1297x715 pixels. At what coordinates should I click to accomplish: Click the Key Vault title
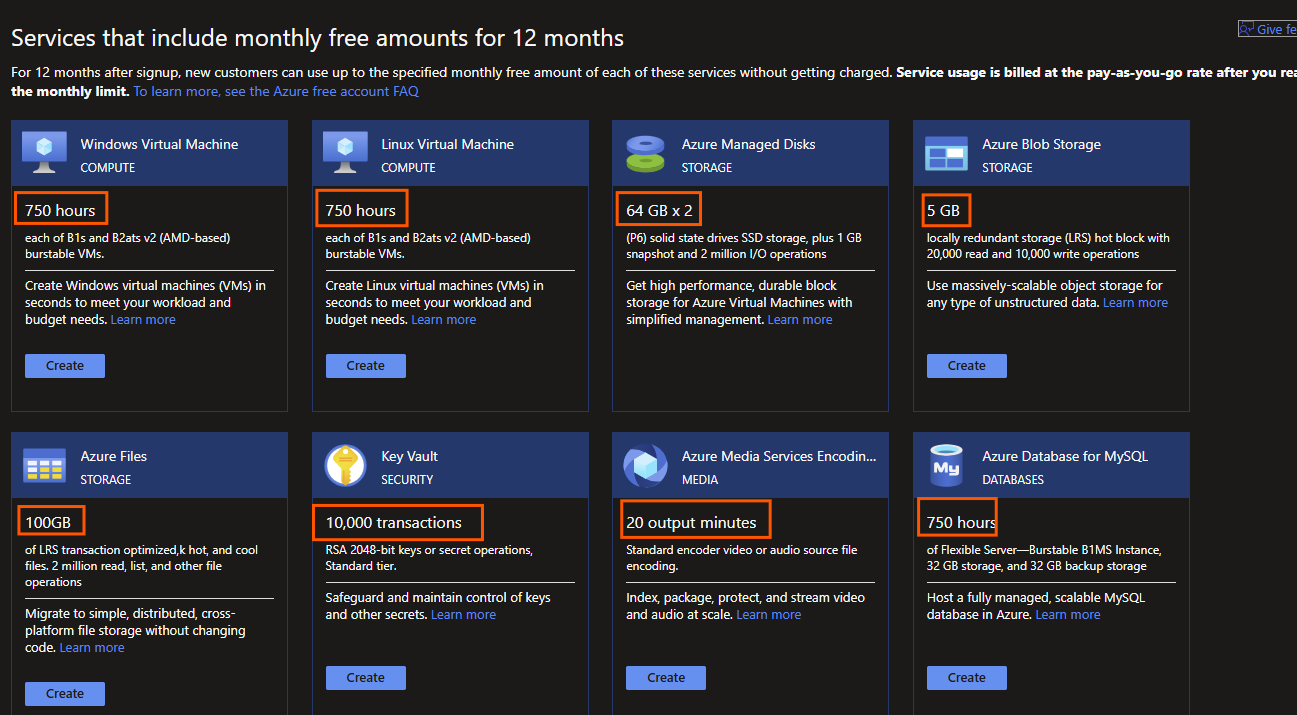pos(409,456)
